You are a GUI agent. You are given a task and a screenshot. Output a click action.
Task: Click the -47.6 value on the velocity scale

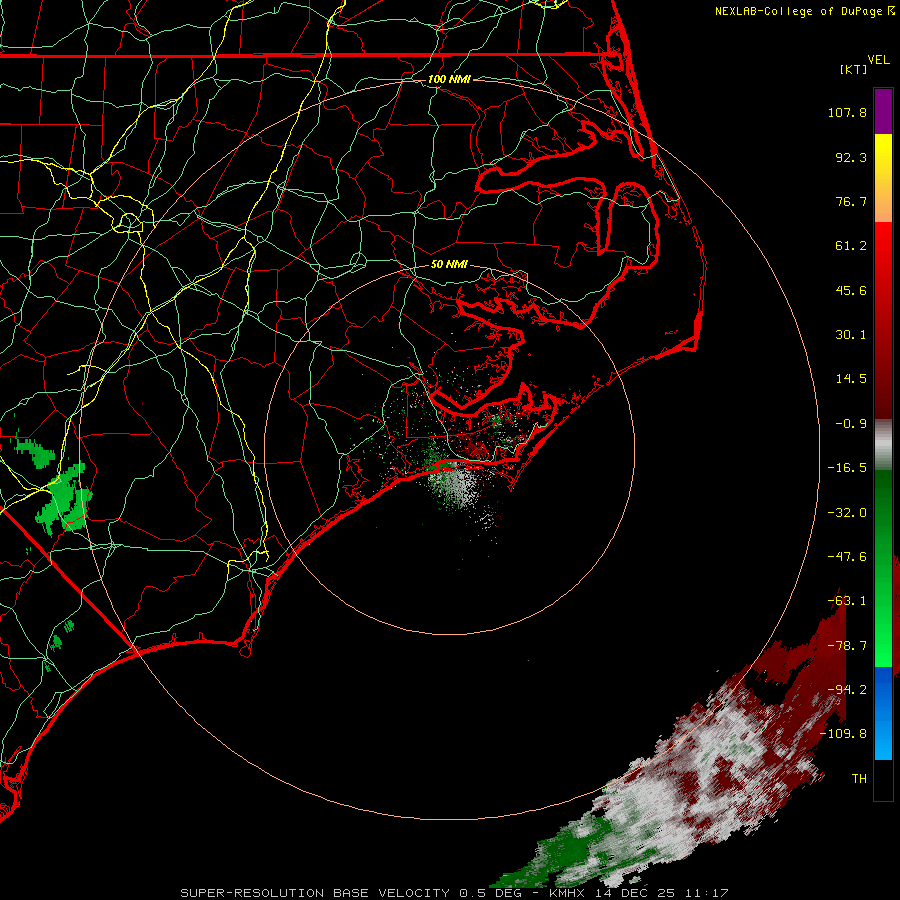tap(847, 557)
